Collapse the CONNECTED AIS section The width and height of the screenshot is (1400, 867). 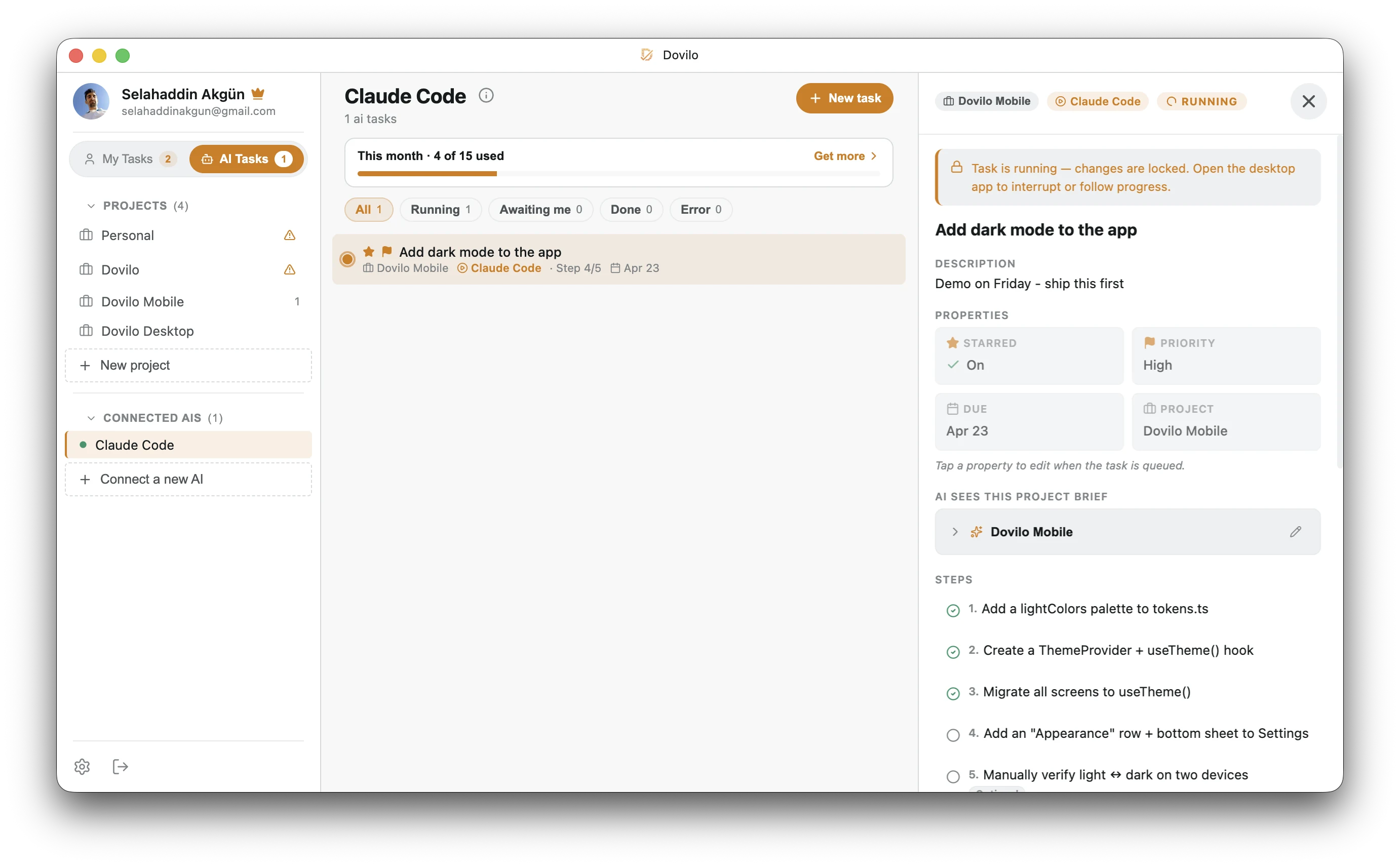(91, 418)
